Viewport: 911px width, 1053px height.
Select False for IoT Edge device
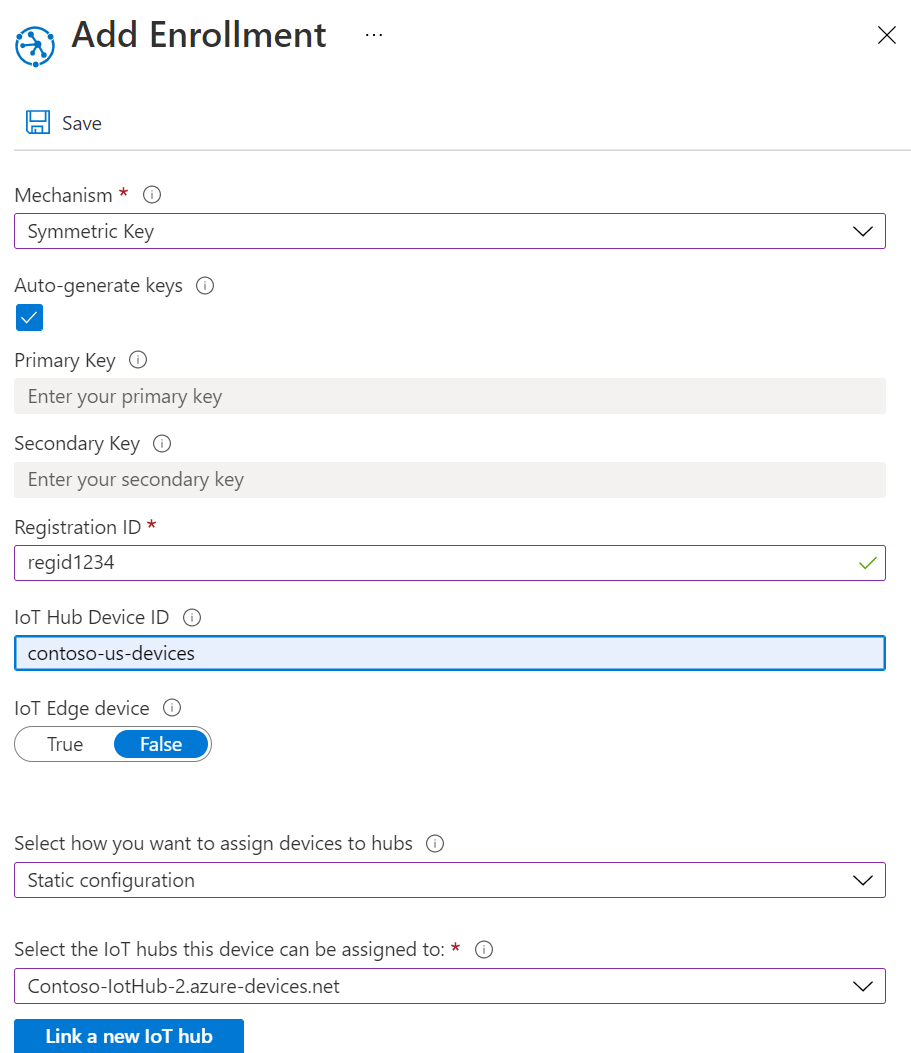[x=161, y=744]
